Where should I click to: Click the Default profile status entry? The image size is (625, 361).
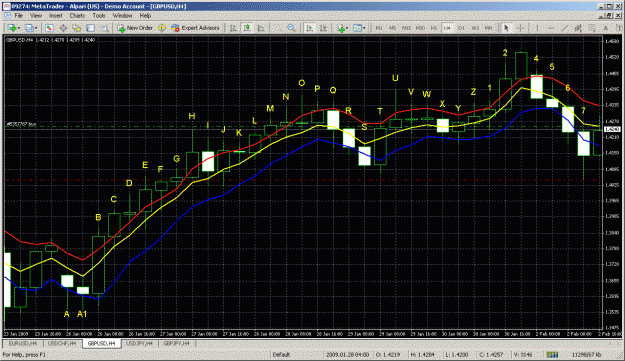pos(281,355)
